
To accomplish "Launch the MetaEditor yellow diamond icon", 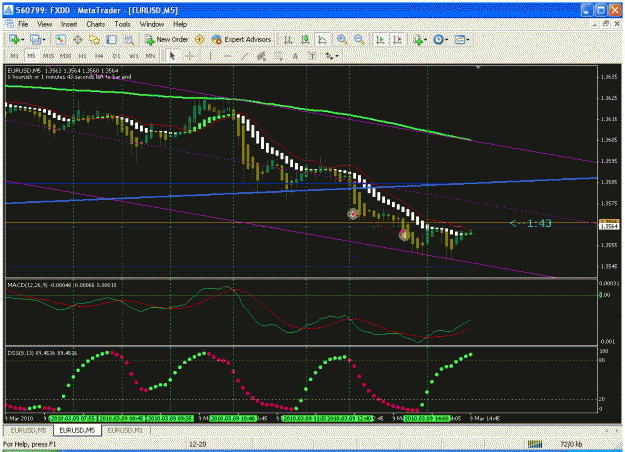I will click(x=200, y=39).
